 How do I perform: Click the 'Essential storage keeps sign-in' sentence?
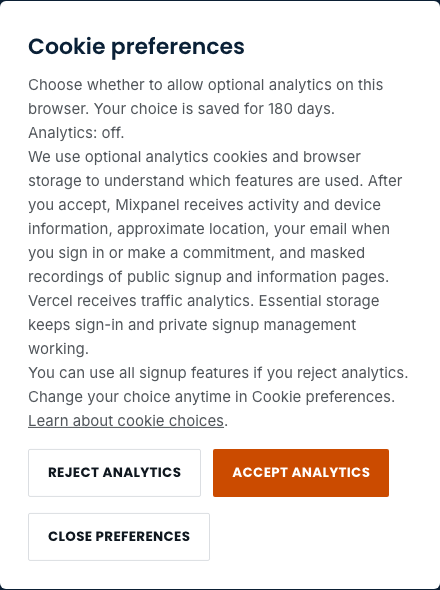204,325
